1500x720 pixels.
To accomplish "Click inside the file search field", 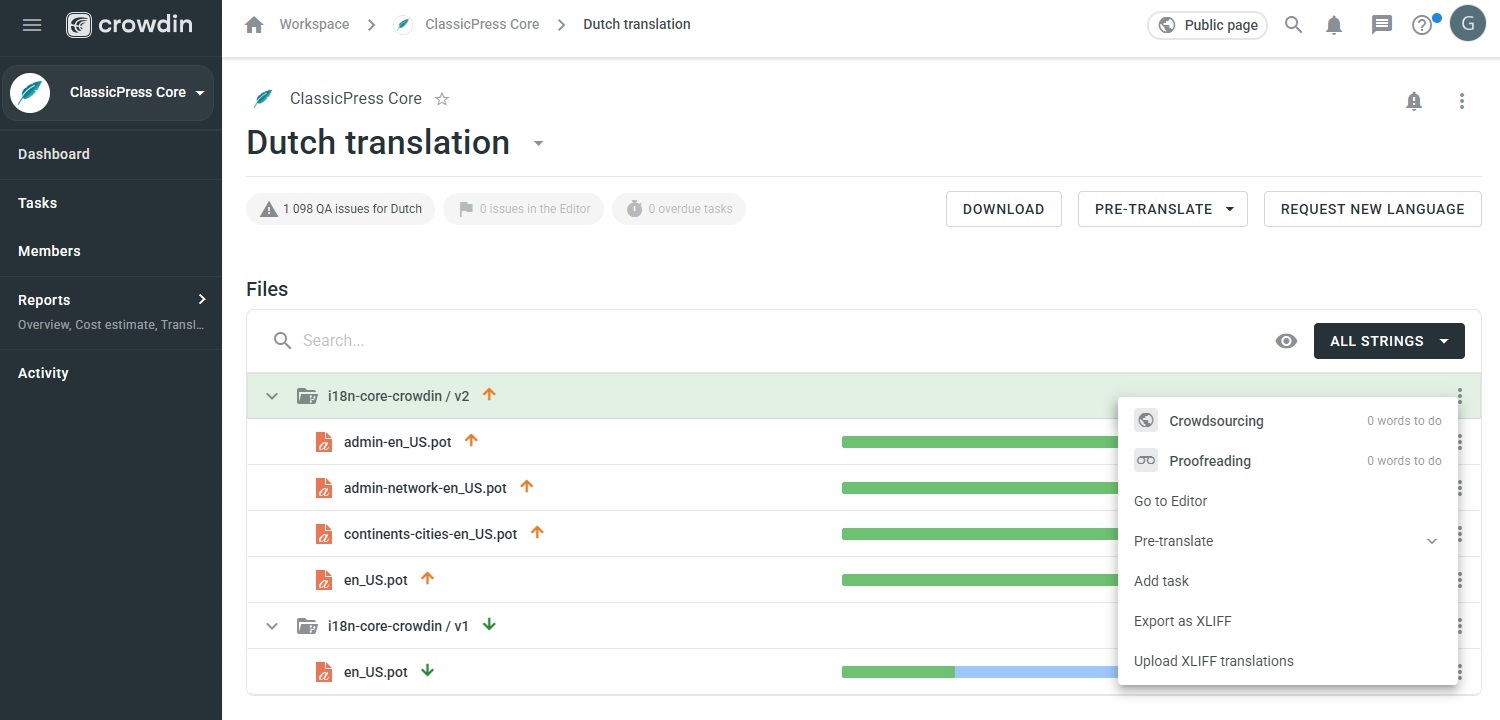I will click(500, 340).
